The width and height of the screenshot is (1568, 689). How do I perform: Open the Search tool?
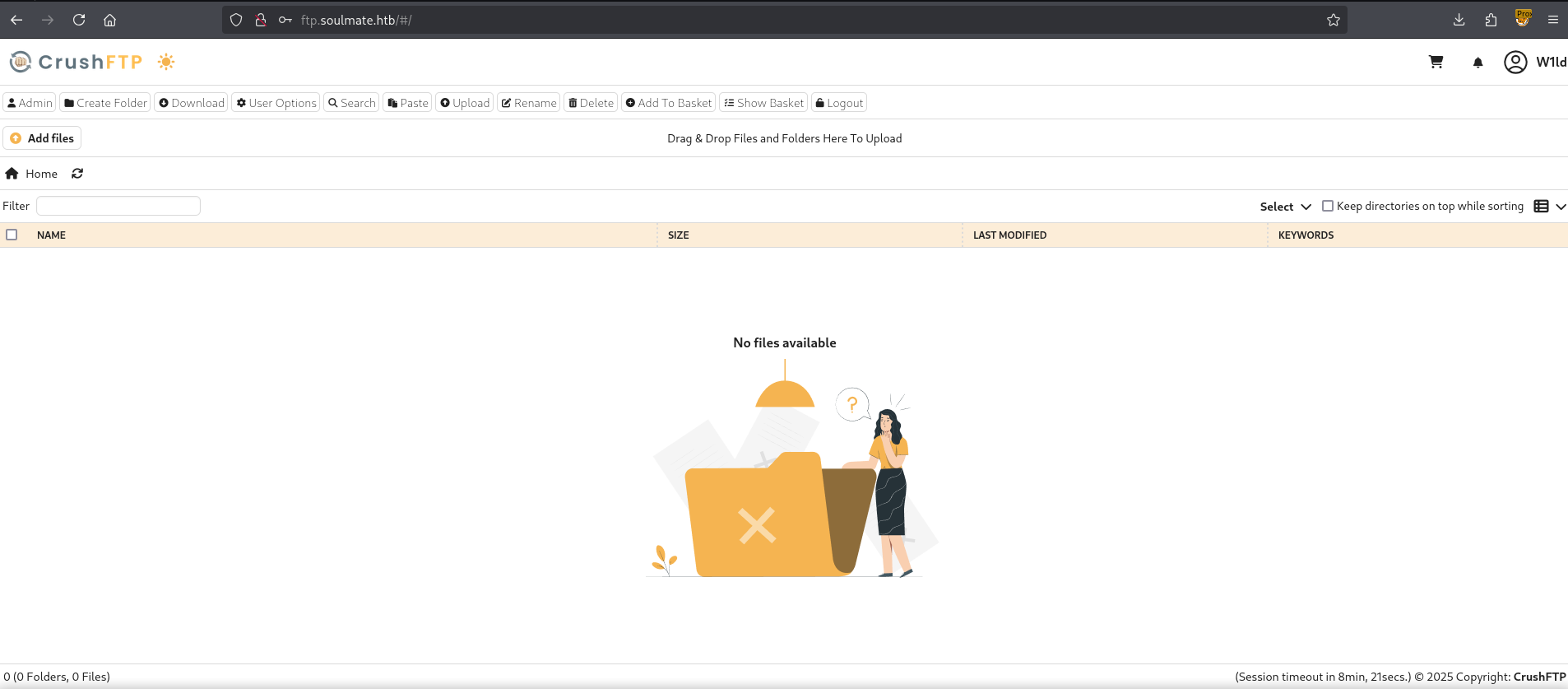pos(351,103)
